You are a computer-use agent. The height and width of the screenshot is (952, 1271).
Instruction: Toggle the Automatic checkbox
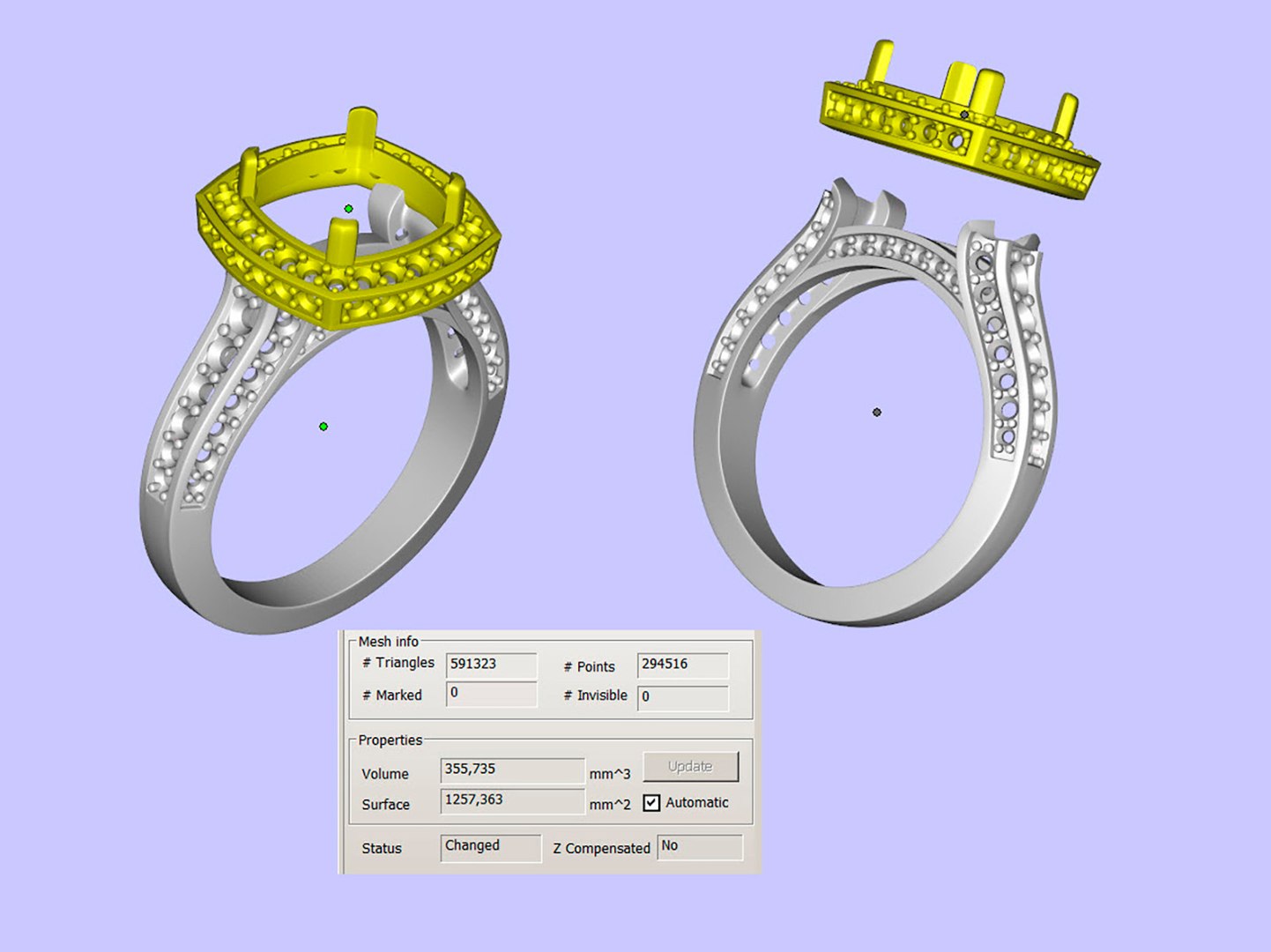[651, 802]
